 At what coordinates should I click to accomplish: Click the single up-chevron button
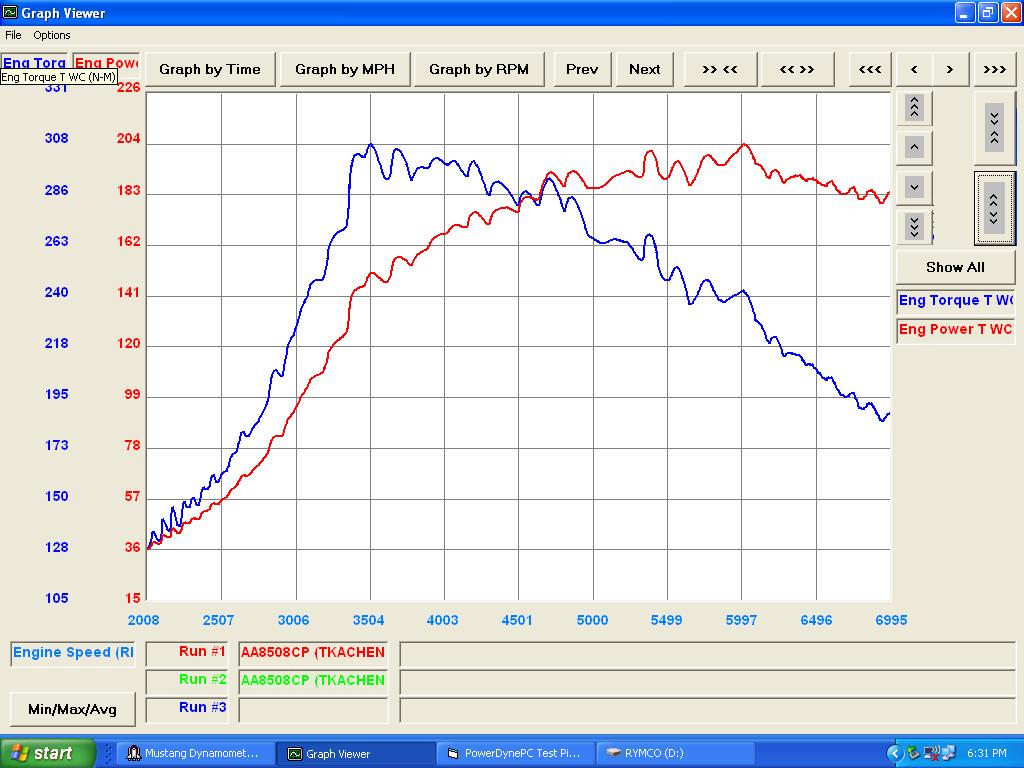914,147
